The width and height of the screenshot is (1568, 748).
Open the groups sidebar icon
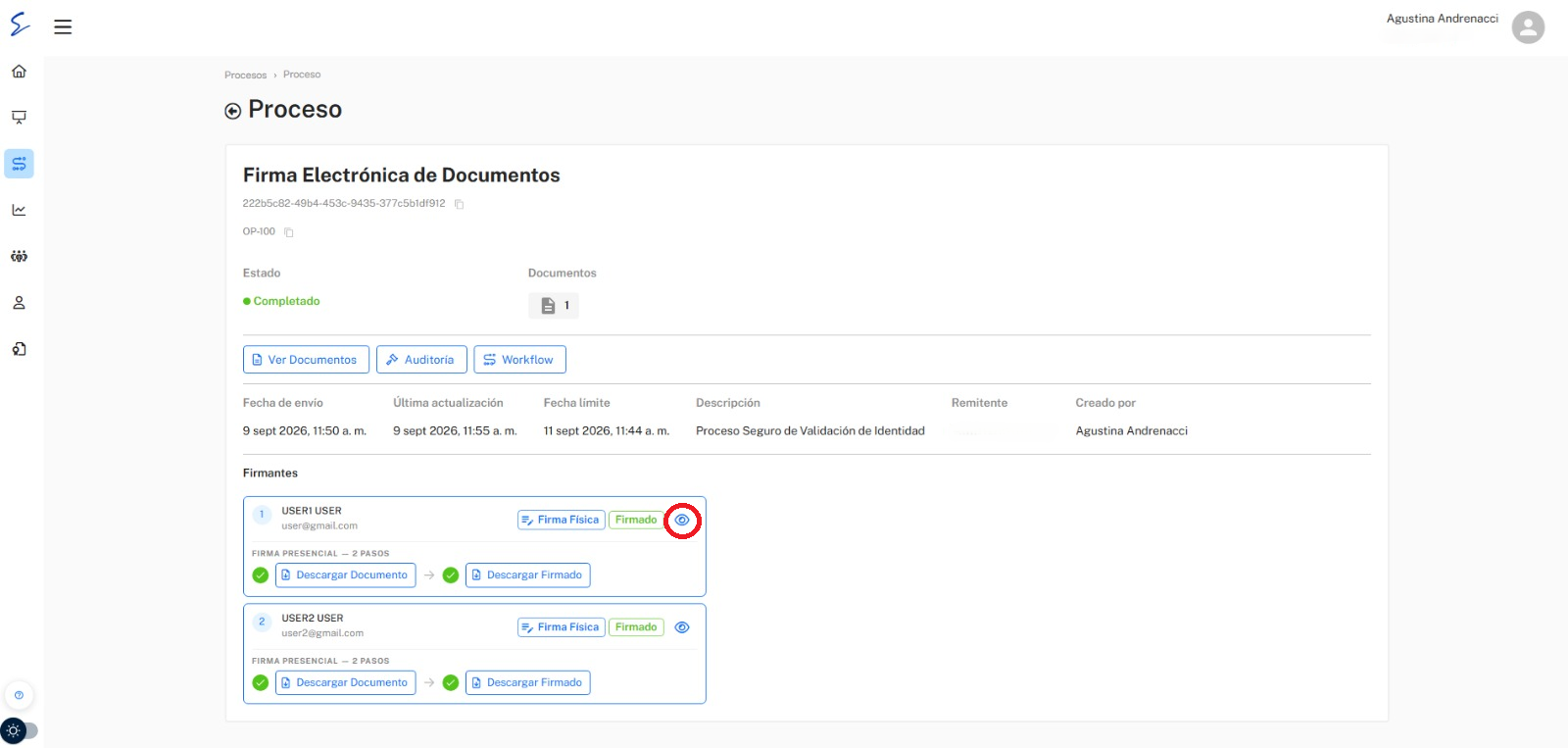click(19, 256)
